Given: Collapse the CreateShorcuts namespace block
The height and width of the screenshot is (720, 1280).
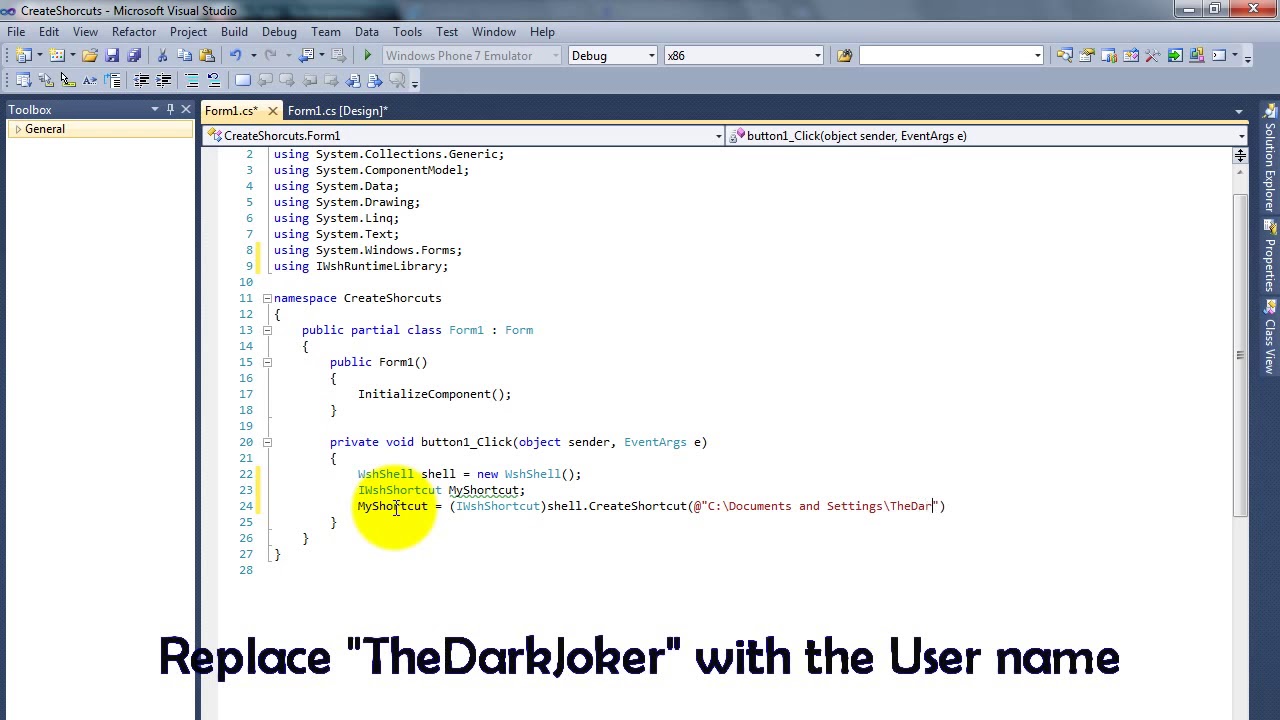Looking at the screenshot, I should click(x=267, y=298).
